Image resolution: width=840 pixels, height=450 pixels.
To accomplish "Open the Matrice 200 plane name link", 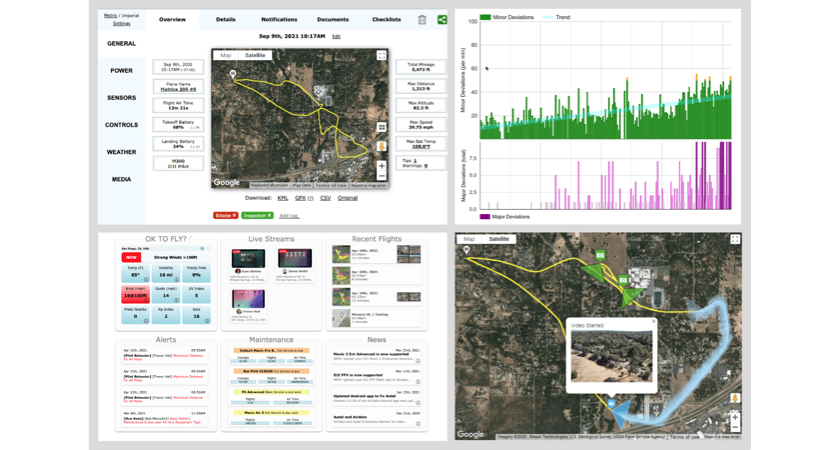I will (178, 89).
